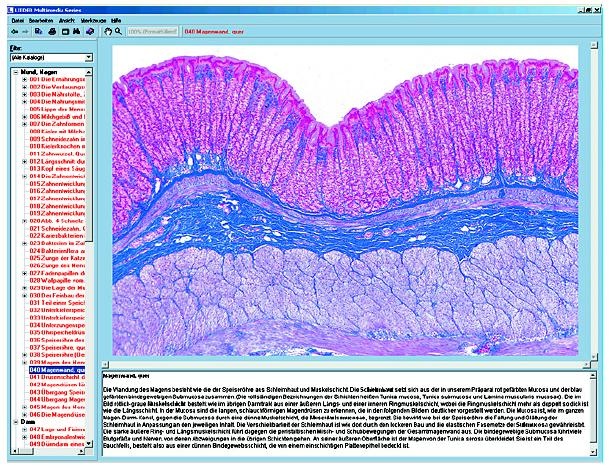The width and height of the screenshot is (609, 473).
Task: Open the Filter catalog dropdown
Action: click(x=88, y=58)
